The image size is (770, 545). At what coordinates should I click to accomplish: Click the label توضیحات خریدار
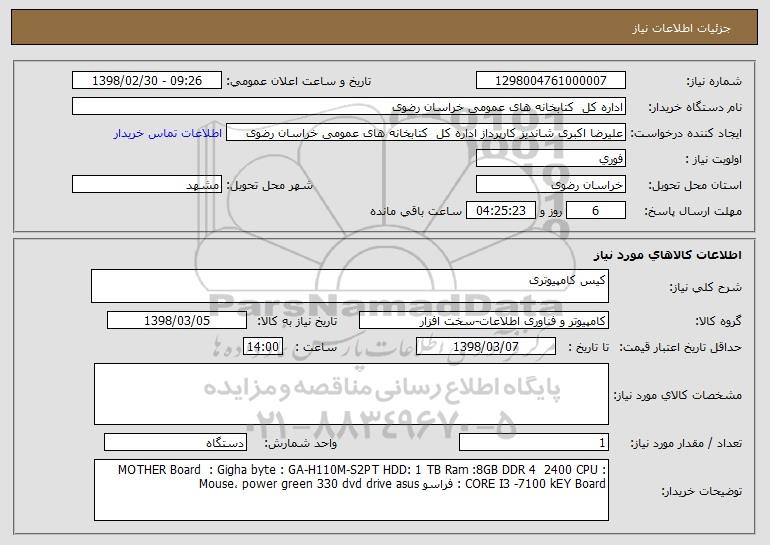pos(701,491)
